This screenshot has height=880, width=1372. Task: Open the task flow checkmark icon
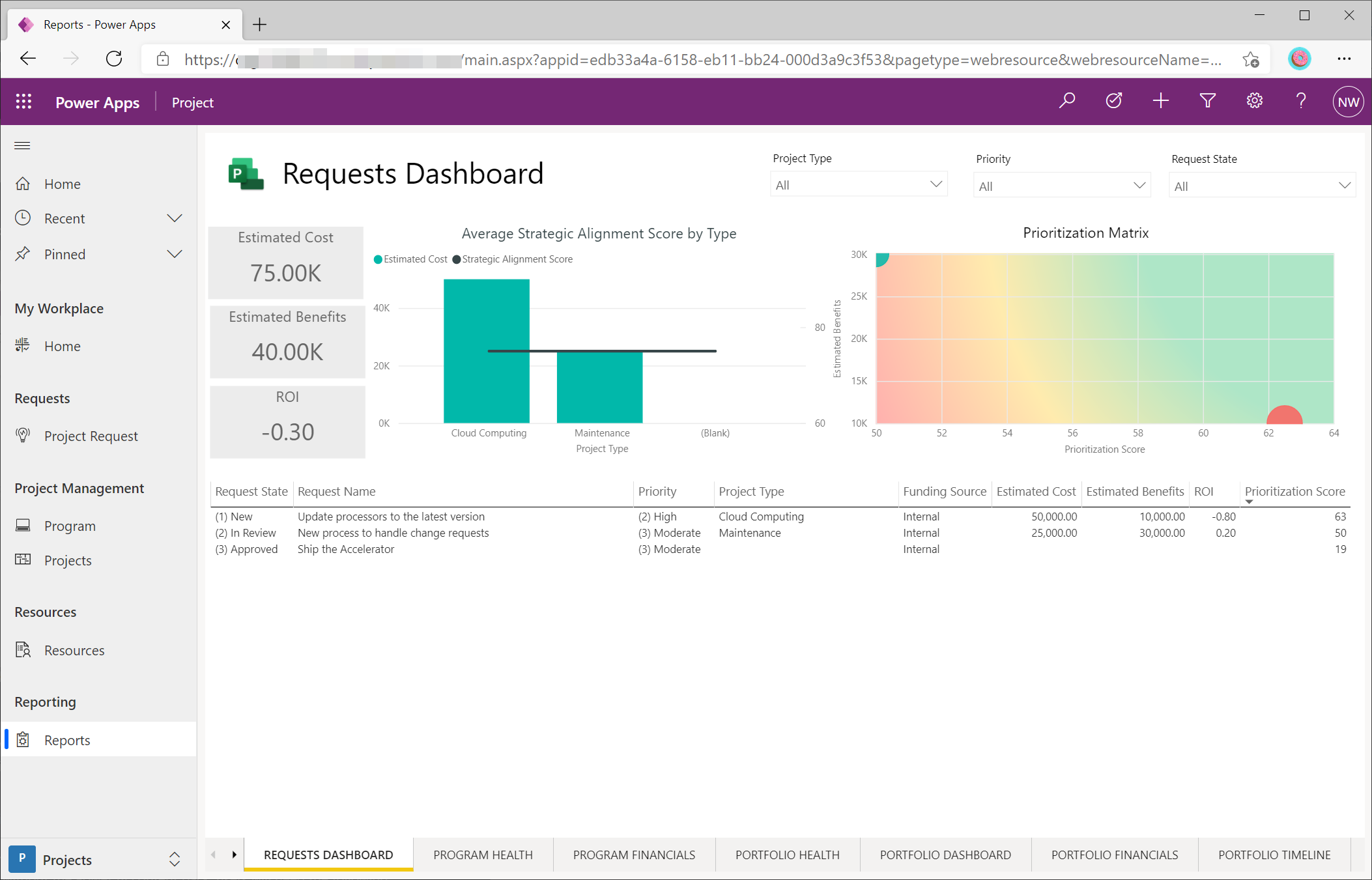tap(1114, 101)
